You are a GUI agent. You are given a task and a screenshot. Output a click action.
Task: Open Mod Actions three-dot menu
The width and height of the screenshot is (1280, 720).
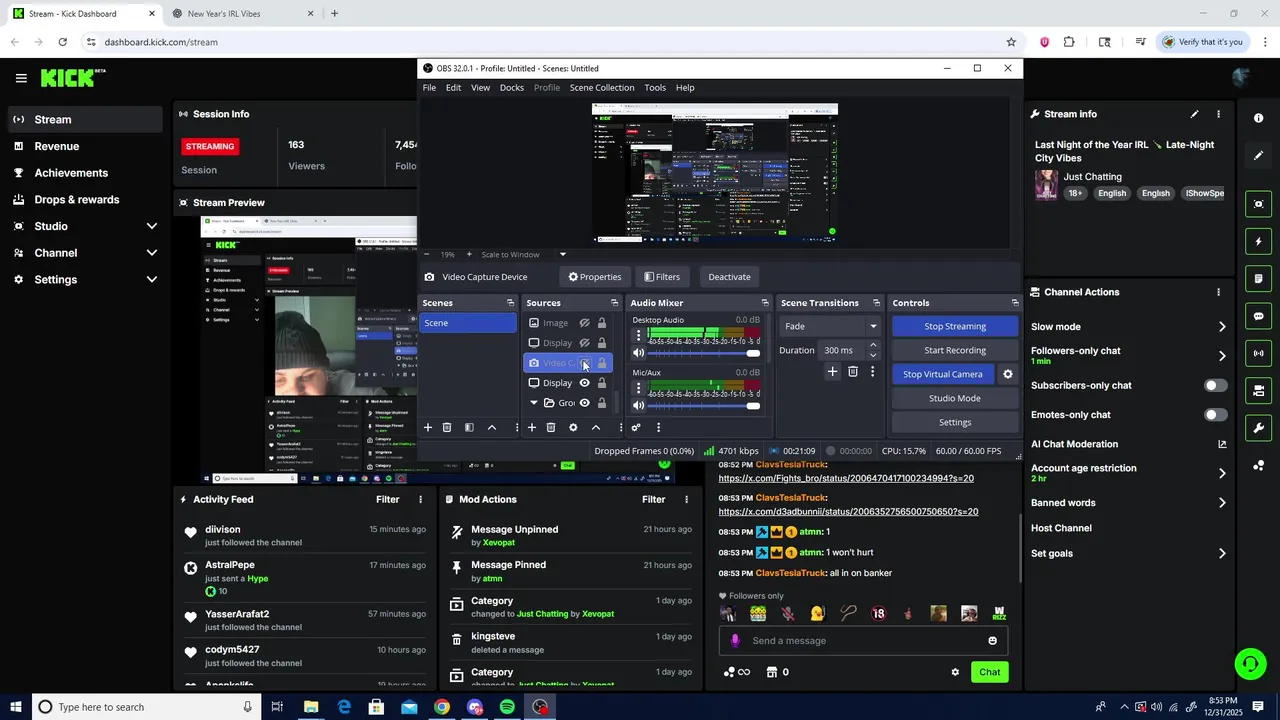point(686,499)
